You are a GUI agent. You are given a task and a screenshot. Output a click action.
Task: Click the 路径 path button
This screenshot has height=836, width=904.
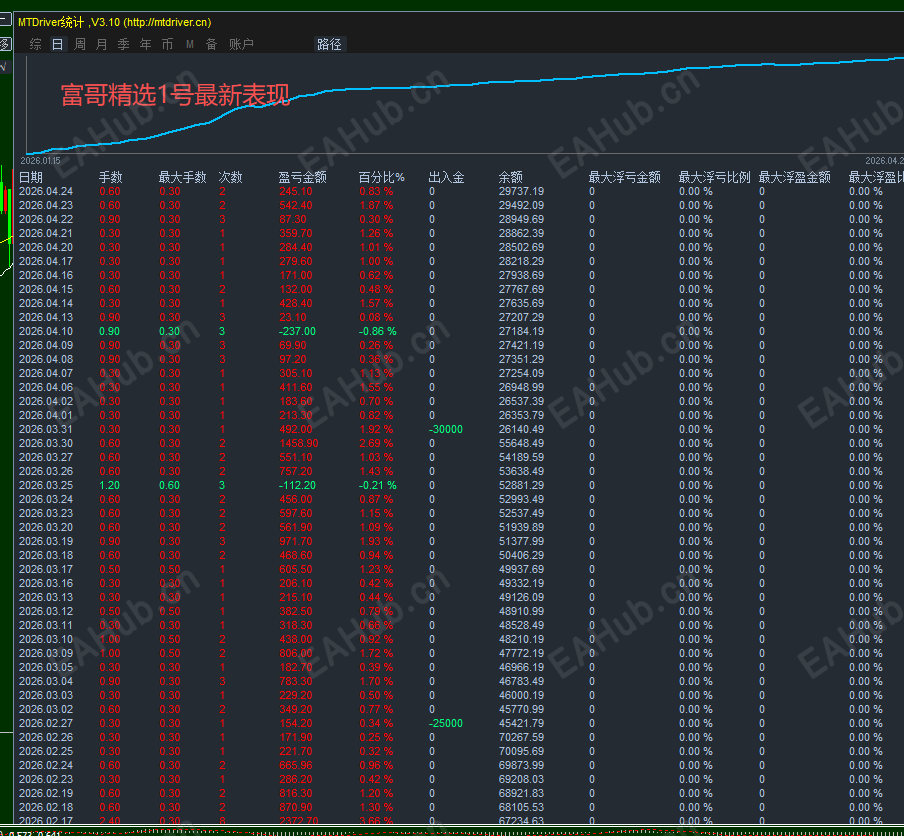[329, 44]
